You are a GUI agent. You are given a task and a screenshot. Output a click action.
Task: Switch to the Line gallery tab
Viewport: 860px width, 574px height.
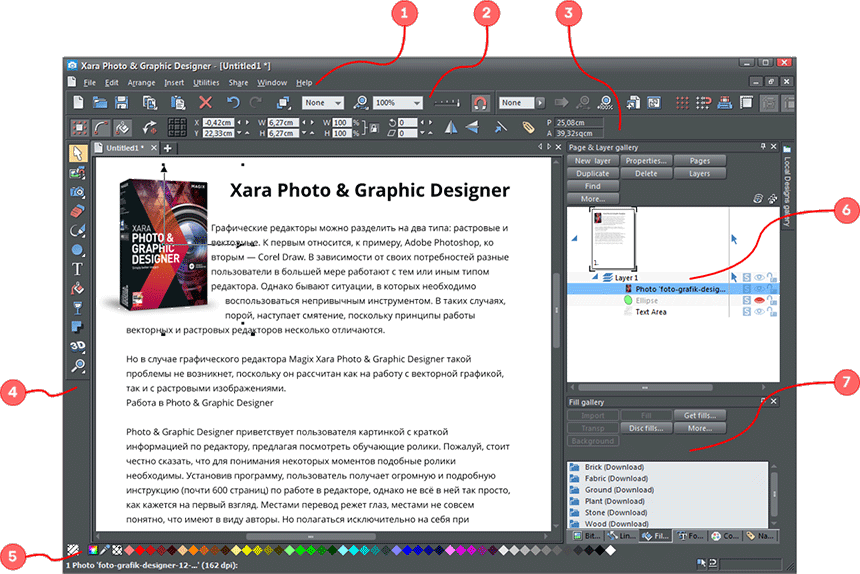[x=621, y=536]
